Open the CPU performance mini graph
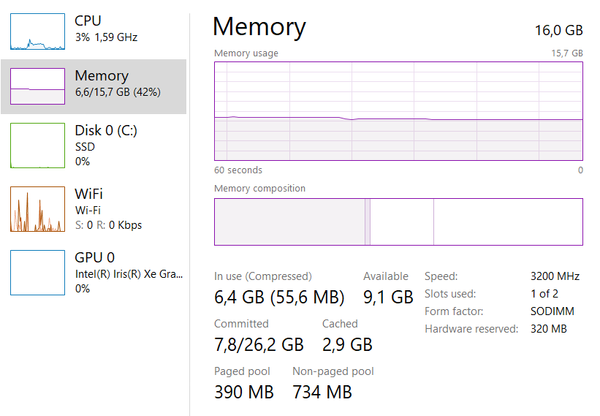The image size is (600, 416). (37, 32)
